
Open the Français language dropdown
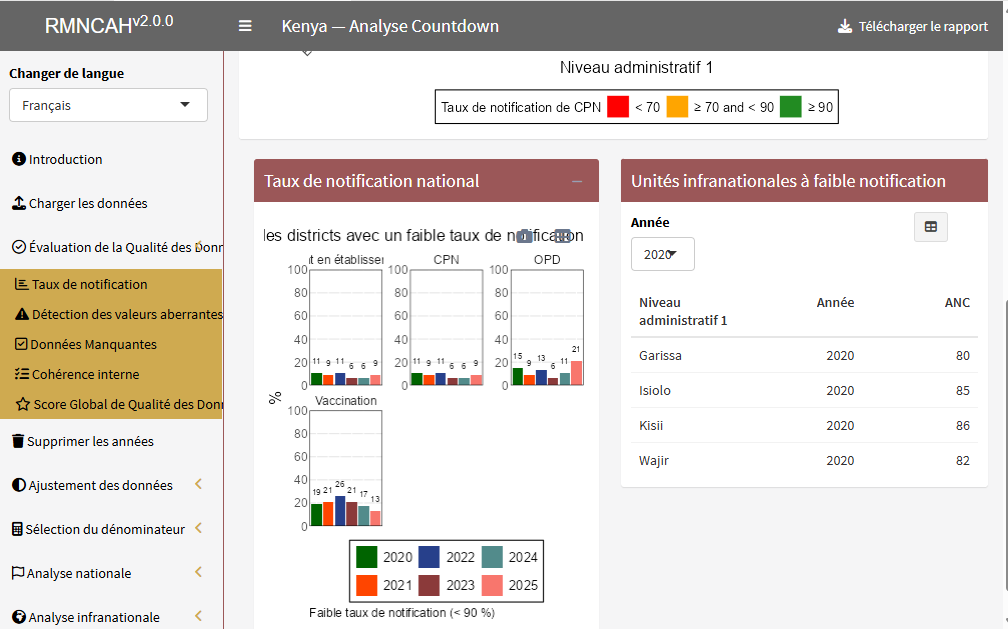click(x=108, y=105)
